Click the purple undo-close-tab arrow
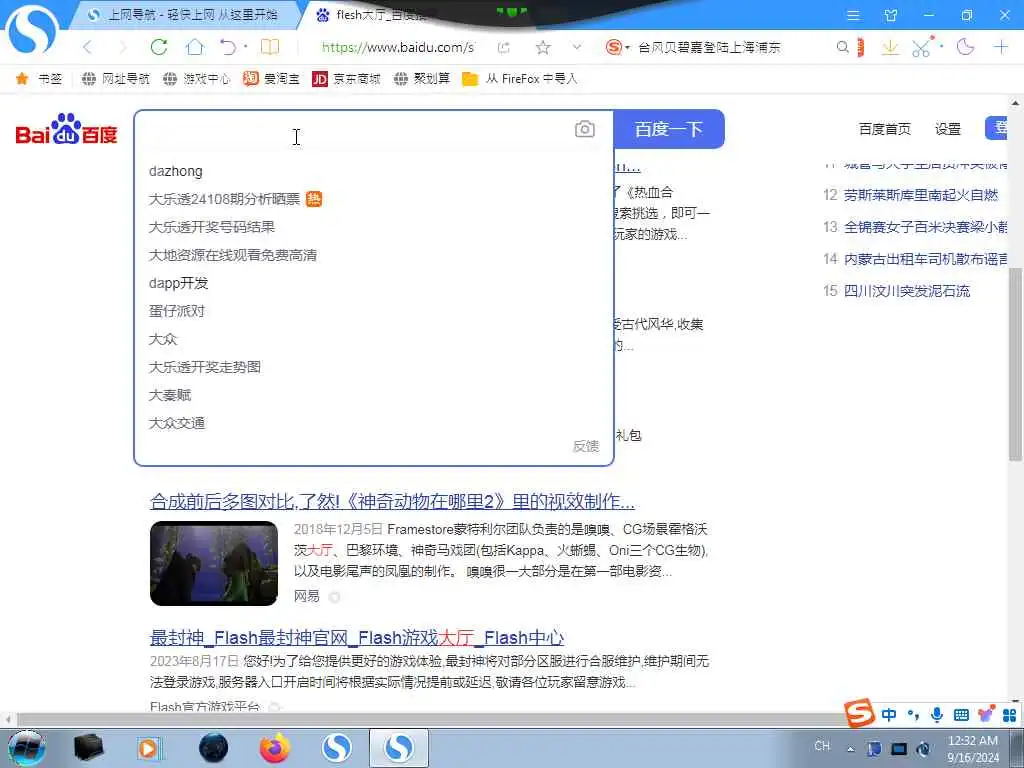Viewport: 1024px width, 768px height. click(228, 47)
